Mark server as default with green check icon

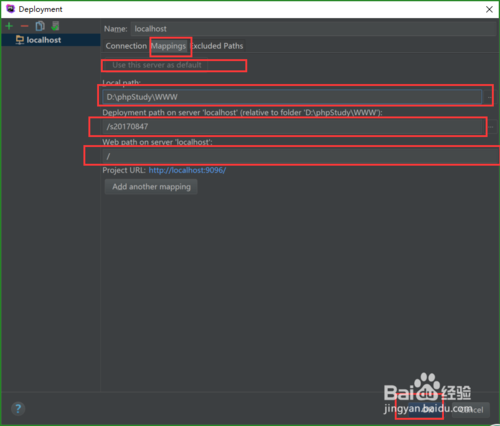[x=55, y=26]
